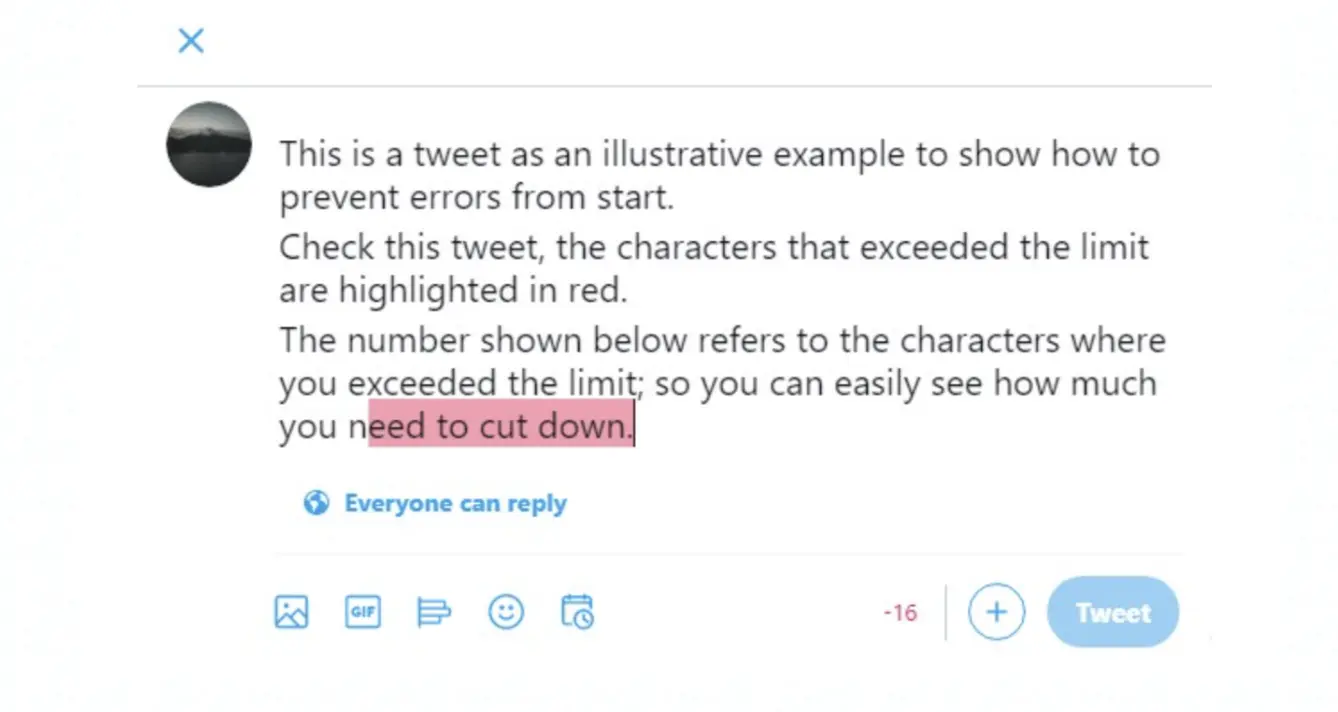The height and width of the screenshot is (712, 1338).
Task: Add a photo with the image icon
Action: 291,611
